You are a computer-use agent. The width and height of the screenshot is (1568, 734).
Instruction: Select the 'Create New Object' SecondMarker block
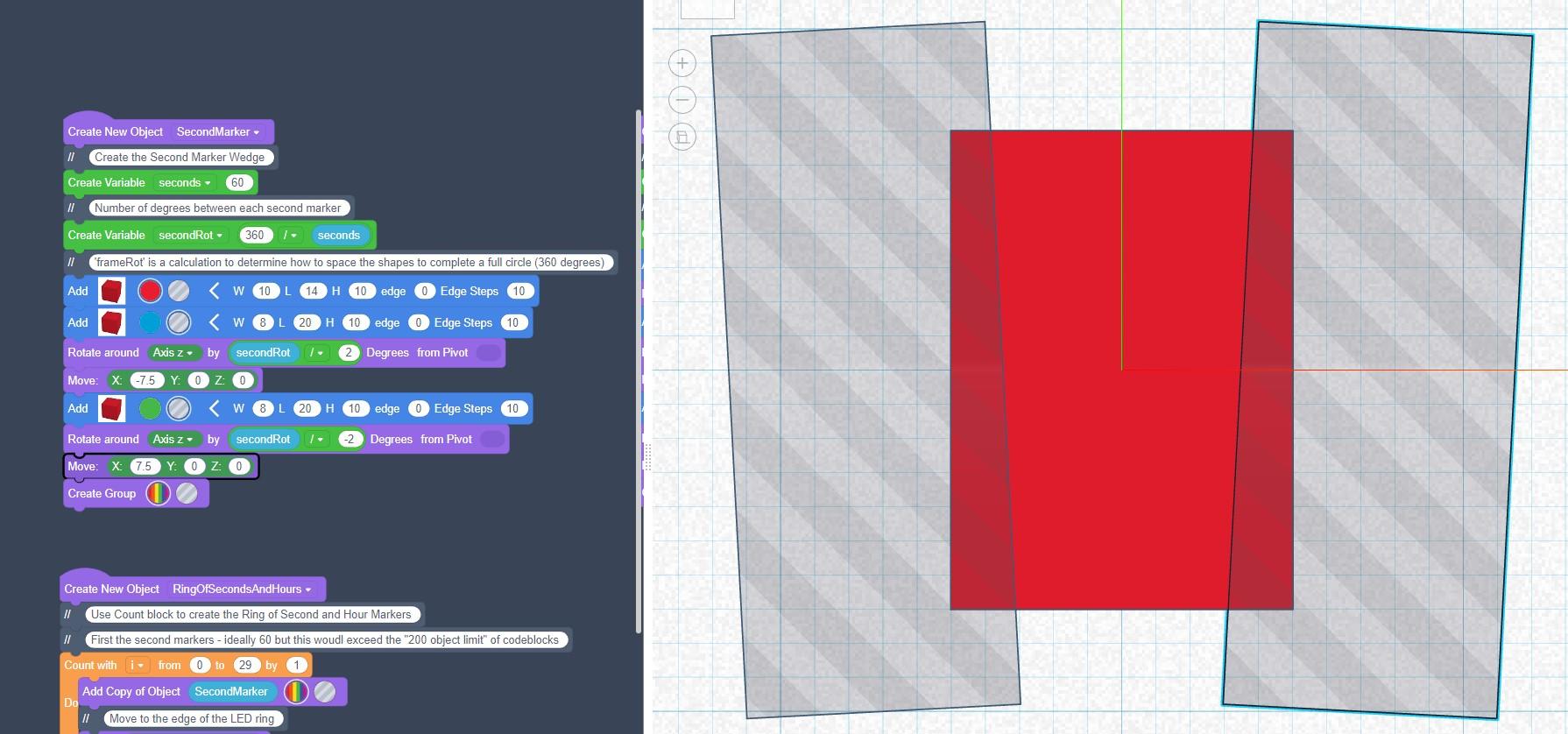(116, 131)
